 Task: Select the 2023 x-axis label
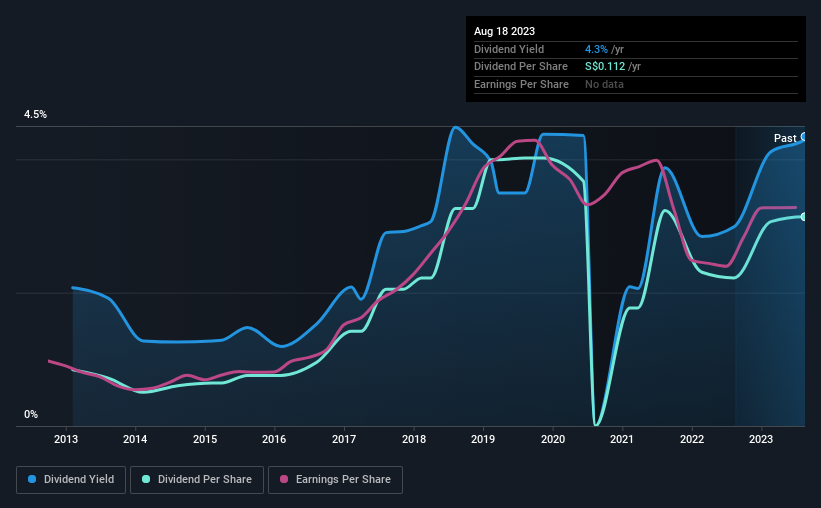click(x=761, y=438)
